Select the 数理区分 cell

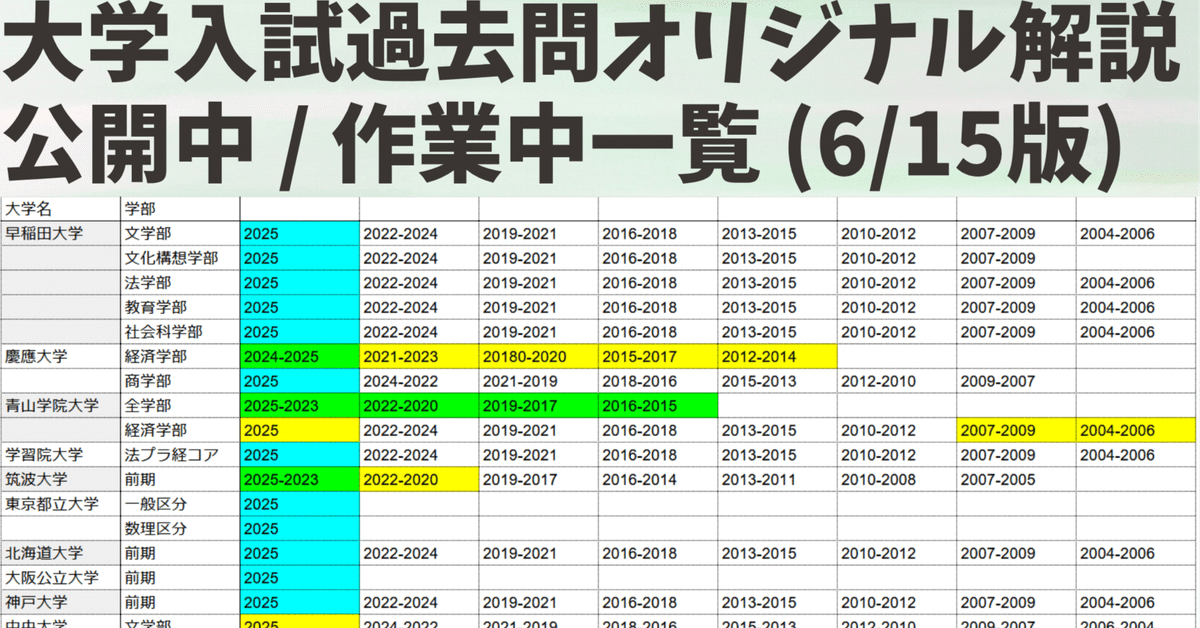[x=180, y=528]
